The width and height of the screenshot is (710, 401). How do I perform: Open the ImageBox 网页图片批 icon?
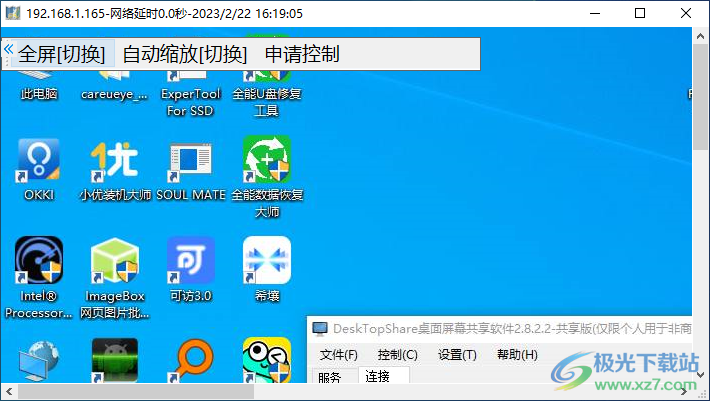[115, 260]
